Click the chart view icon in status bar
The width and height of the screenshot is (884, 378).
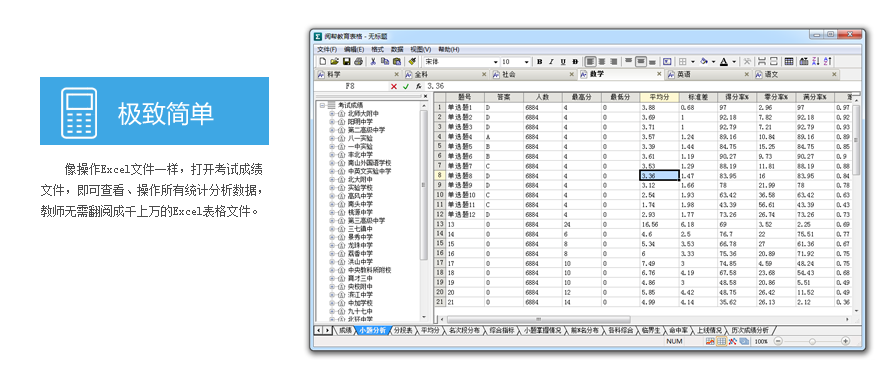point(710,341)
